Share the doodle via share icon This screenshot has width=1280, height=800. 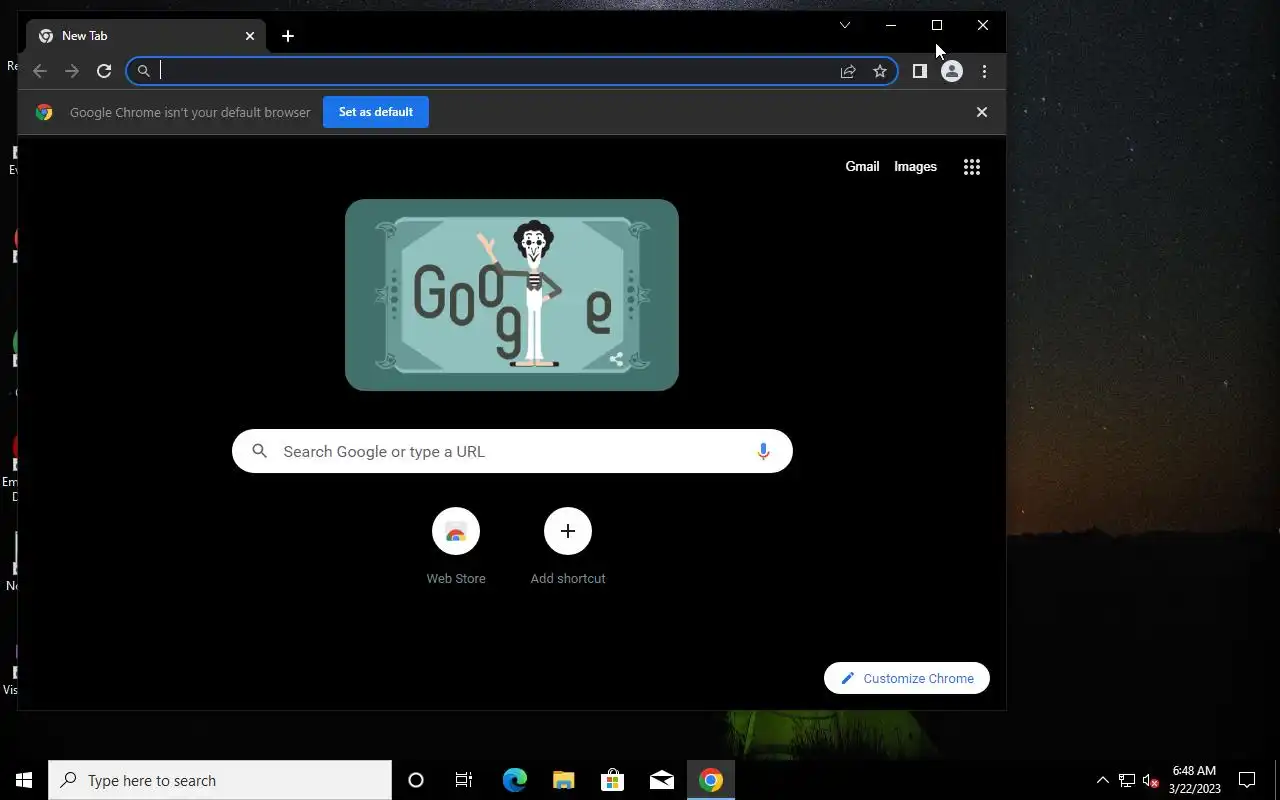617,360
